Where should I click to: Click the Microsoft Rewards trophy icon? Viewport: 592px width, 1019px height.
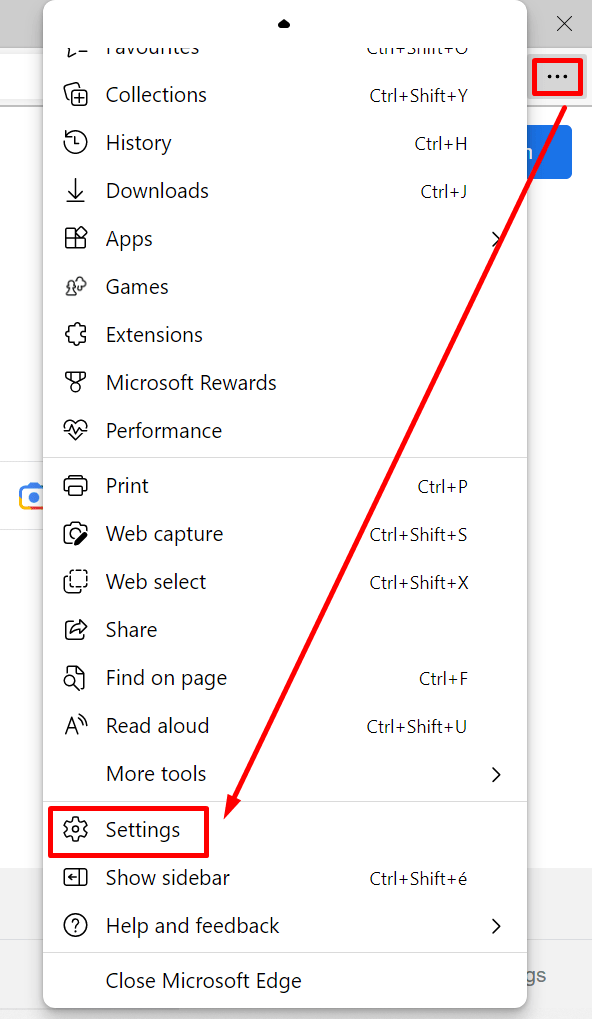pyautogui.click(x=75, y=383)
